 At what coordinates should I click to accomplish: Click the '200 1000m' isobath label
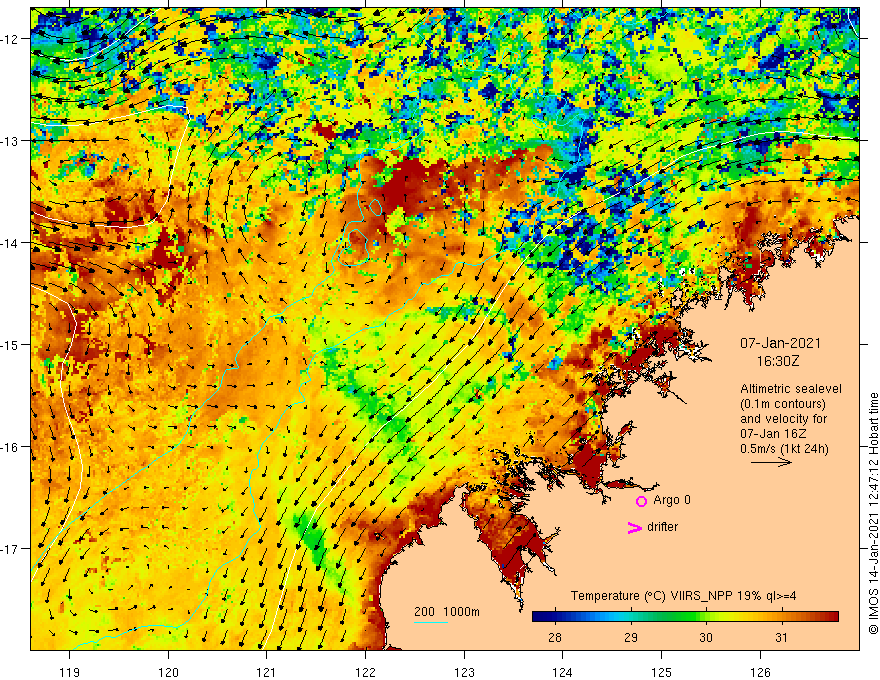pyautogui.click(x=447, y=612)
